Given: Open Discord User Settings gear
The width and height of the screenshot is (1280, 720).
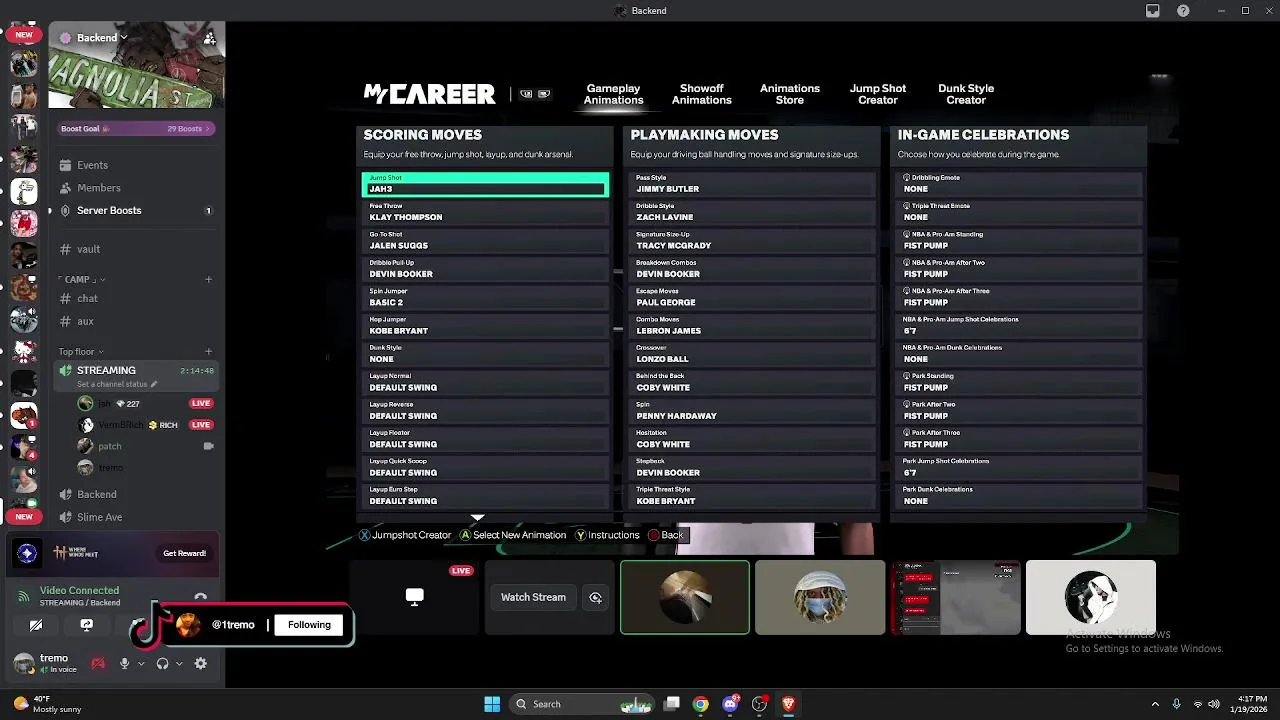Looking at the screenshot, I should 201,663.
